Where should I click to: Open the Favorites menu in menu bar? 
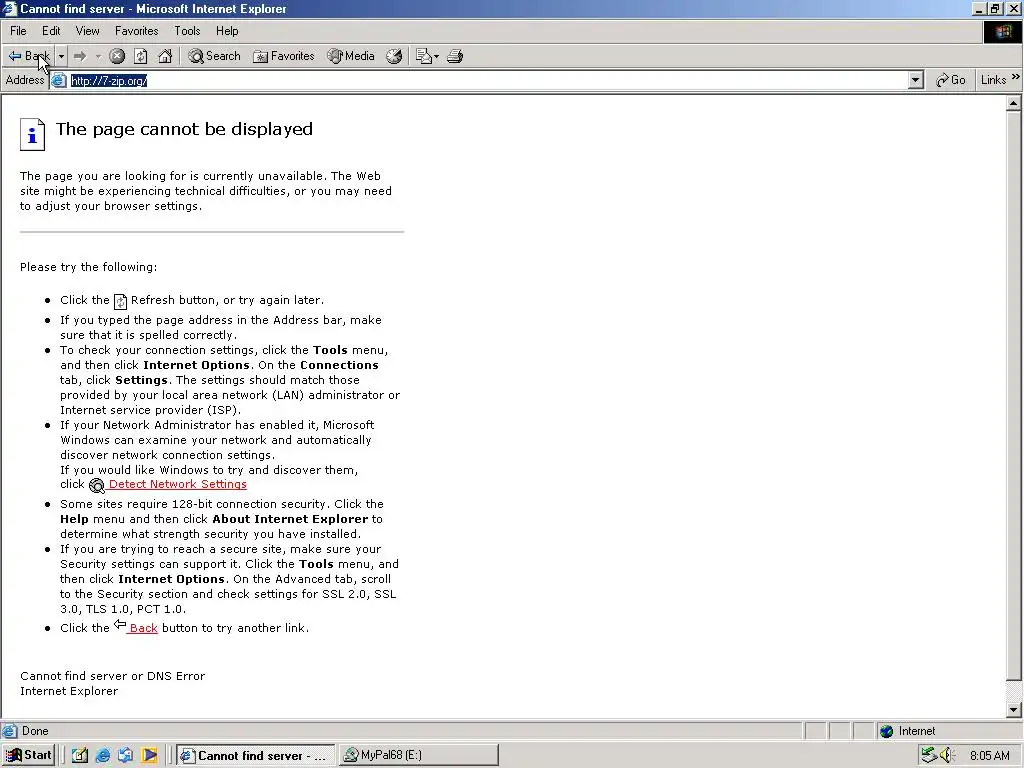(x=136, y=31)
